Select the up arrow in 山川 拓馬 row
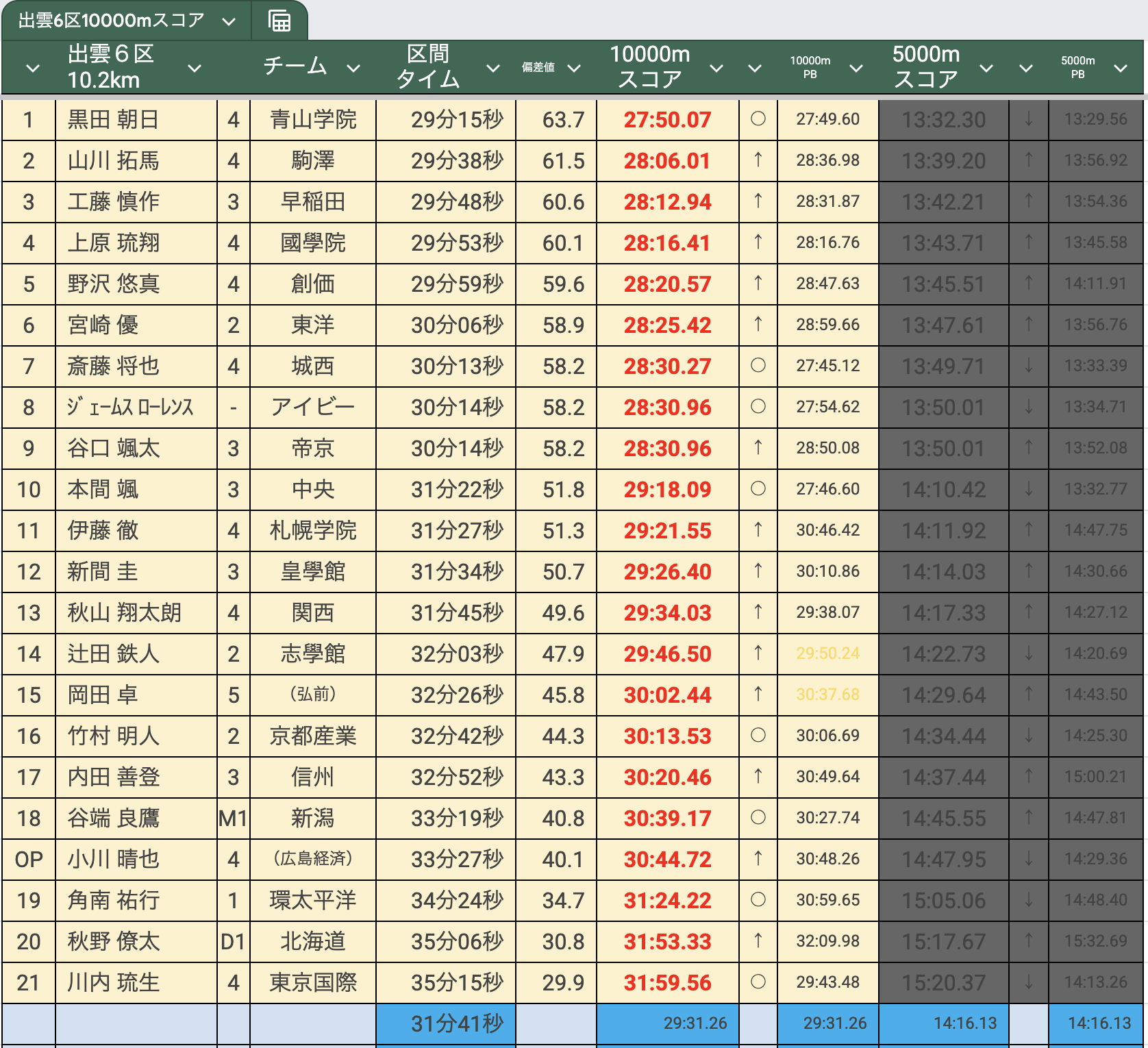 pyautogui.click(x=758, y=160)
